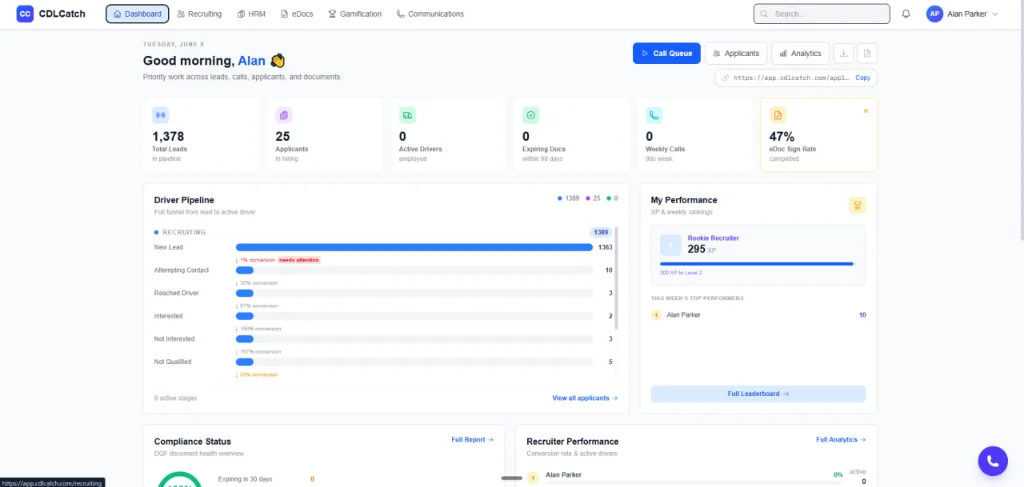Click the 1,378 Total Leads value
Image resolution: width=1024 pixels, height=487 pixels.
tap(168, 136)
